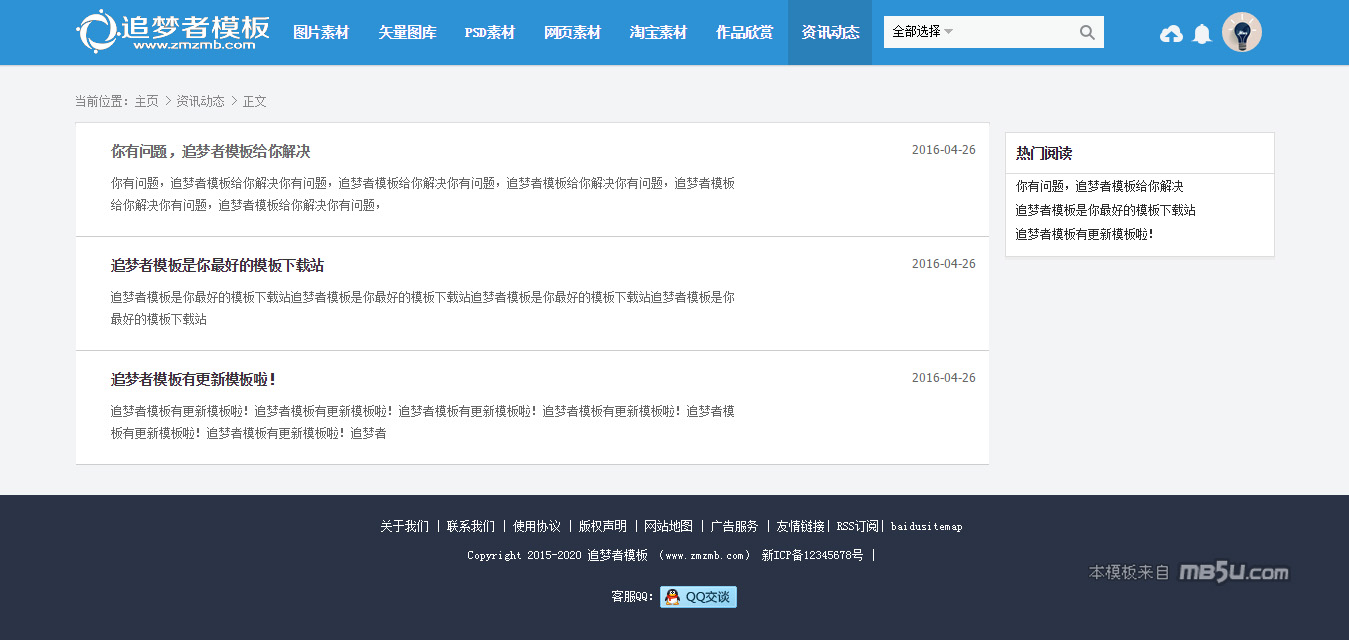Open 关于我们 footer link
Viewport: 1349px width, 640px height.
[x=404, y=526]
